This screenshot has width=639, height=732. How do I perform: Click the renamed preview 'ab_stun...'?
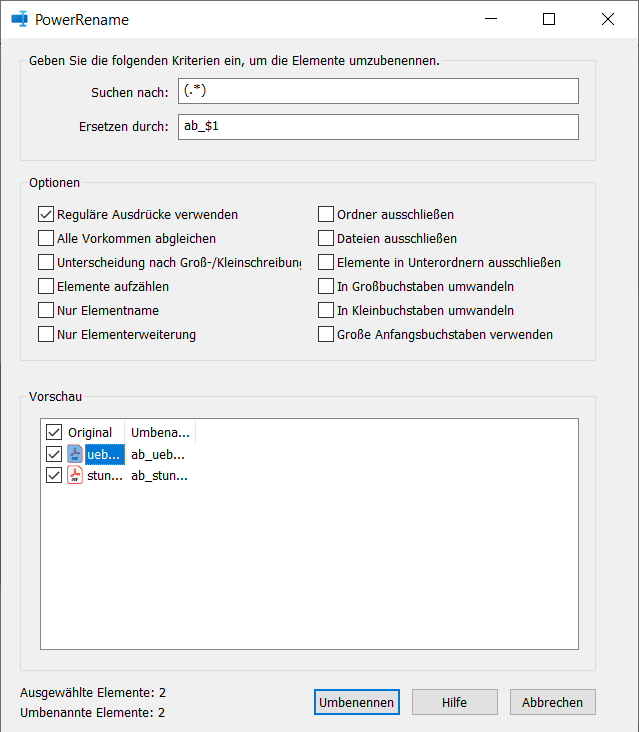point(159,476)
